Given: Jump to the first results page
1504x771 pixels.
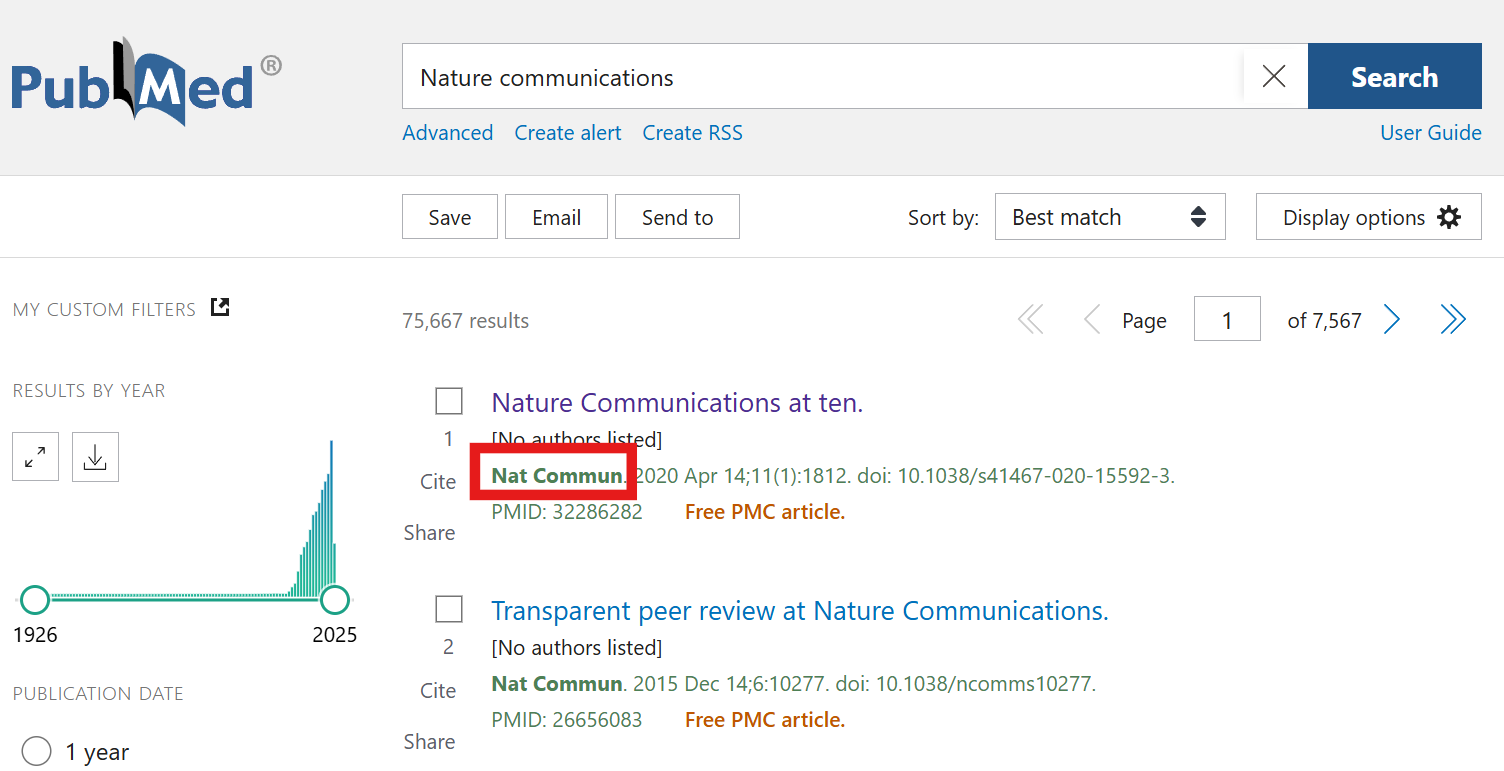Looking at the screenshot, I should pyautogui.click(x=1030, y=320).
